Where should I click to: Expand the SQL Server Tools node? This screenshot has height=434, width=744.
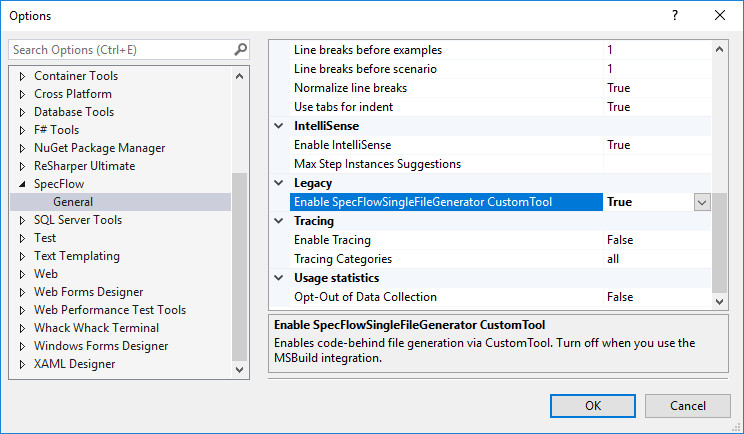click(x=22, y=220)
